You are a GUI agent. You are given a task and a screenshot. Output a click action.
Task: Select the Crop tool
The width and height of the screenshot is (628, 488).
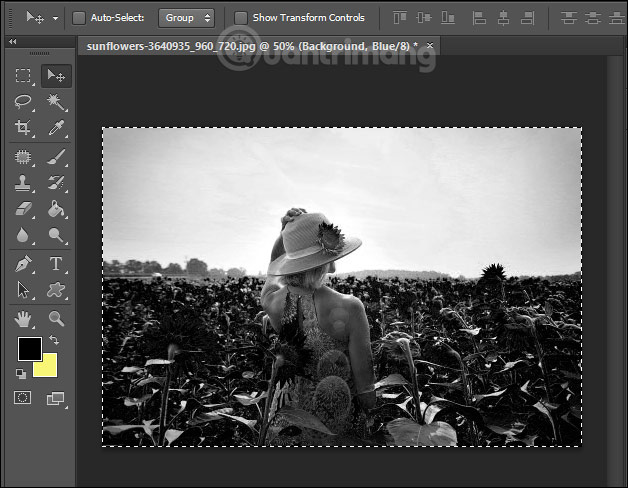(x=23, y=128)
